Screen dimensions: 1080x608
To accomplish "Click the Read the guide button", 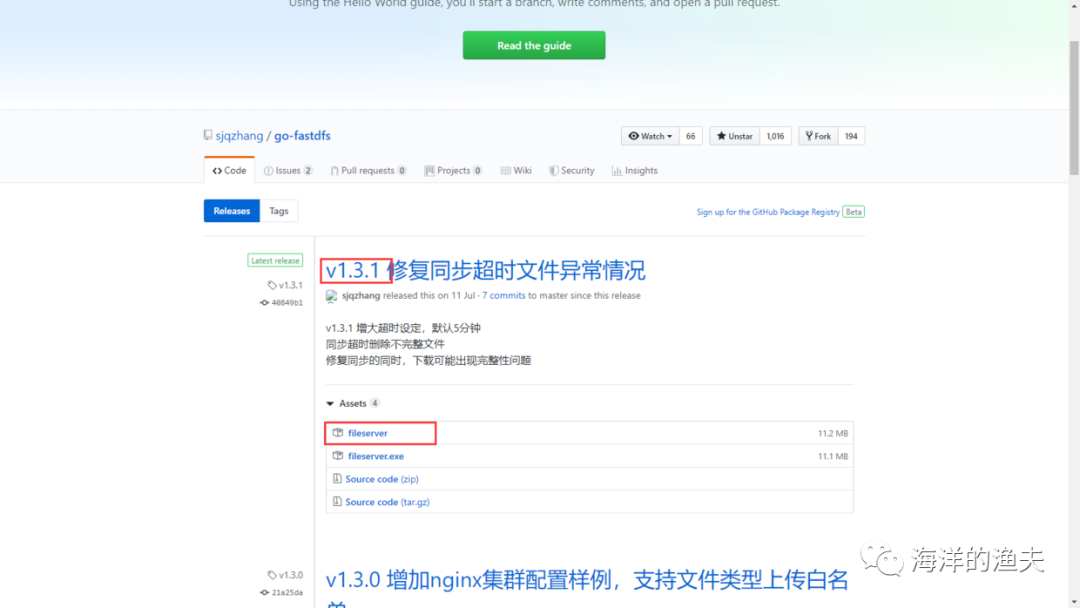I will click(533, 45).
